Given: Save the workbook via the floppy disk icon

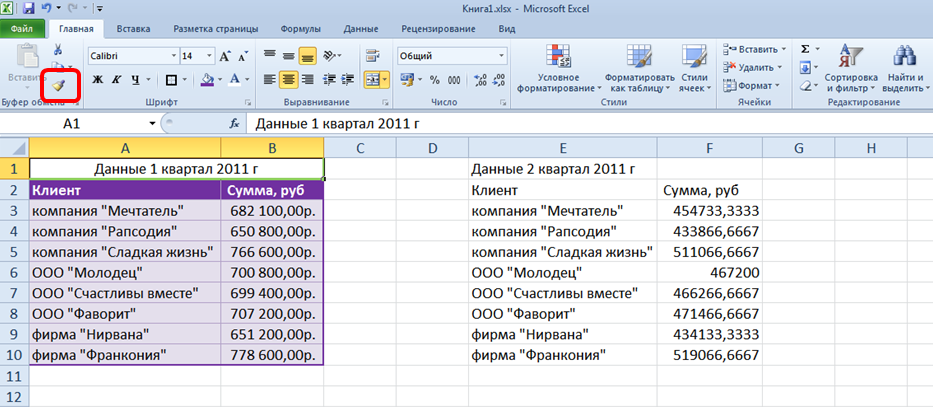Looking at the screenshot, I should click(29, 8).
